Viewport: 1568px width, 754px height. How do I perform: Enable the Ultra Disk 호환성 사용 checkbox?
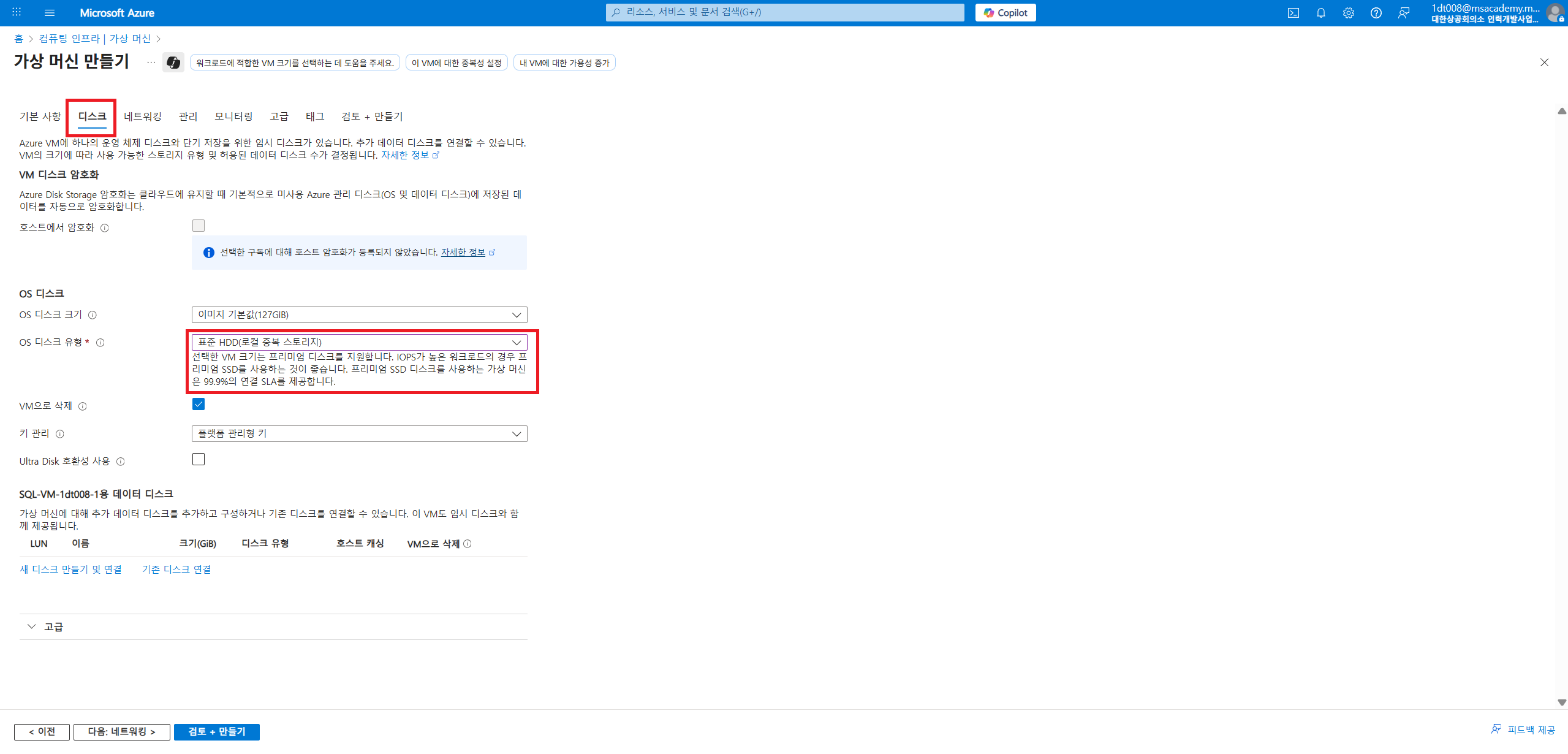pos(199,459)
